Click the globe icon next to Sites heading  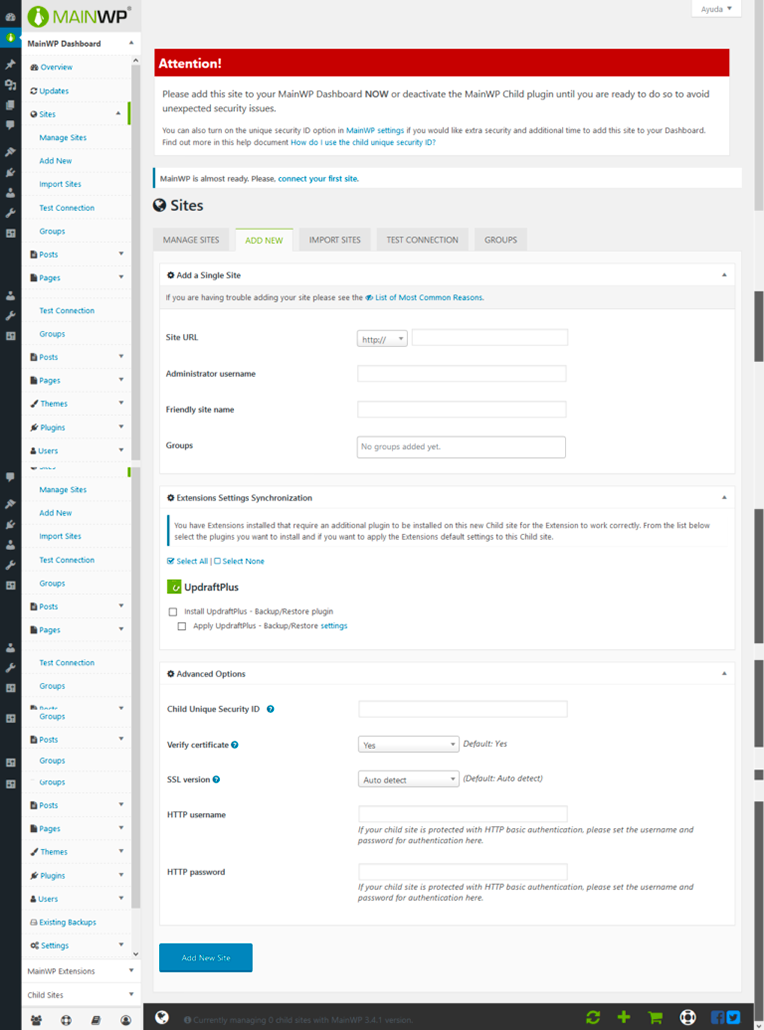(x=159, y=206)
